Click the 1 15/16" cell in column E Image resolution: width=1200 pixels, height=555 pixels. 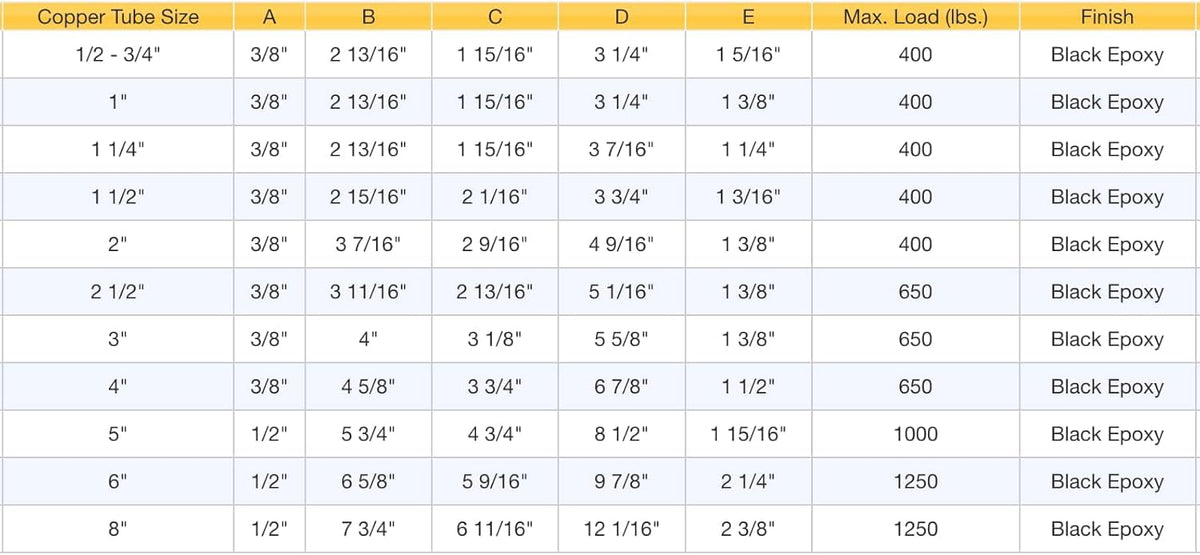coord(748,434)
